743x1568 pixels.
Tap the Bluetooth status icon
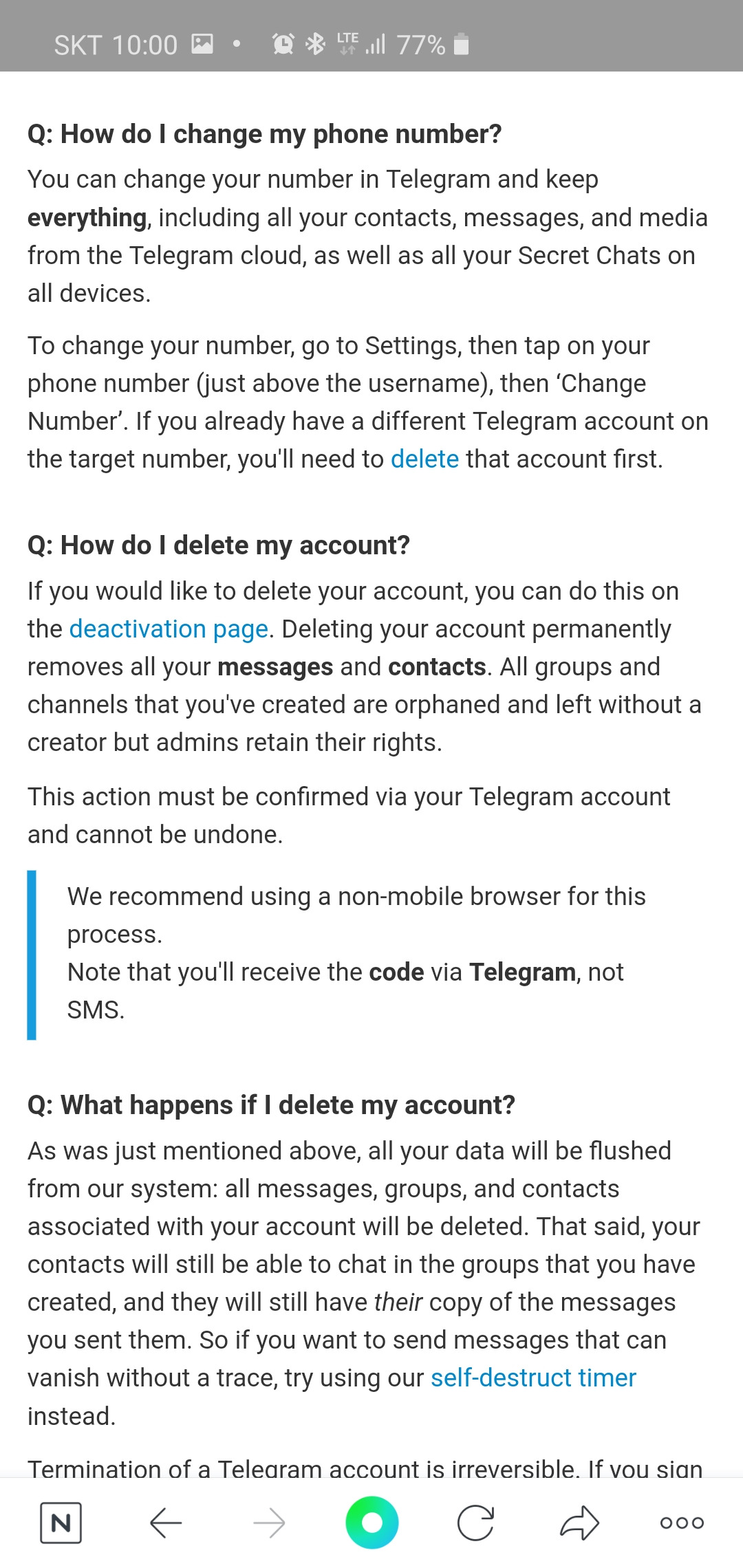(x=315, y=44)
